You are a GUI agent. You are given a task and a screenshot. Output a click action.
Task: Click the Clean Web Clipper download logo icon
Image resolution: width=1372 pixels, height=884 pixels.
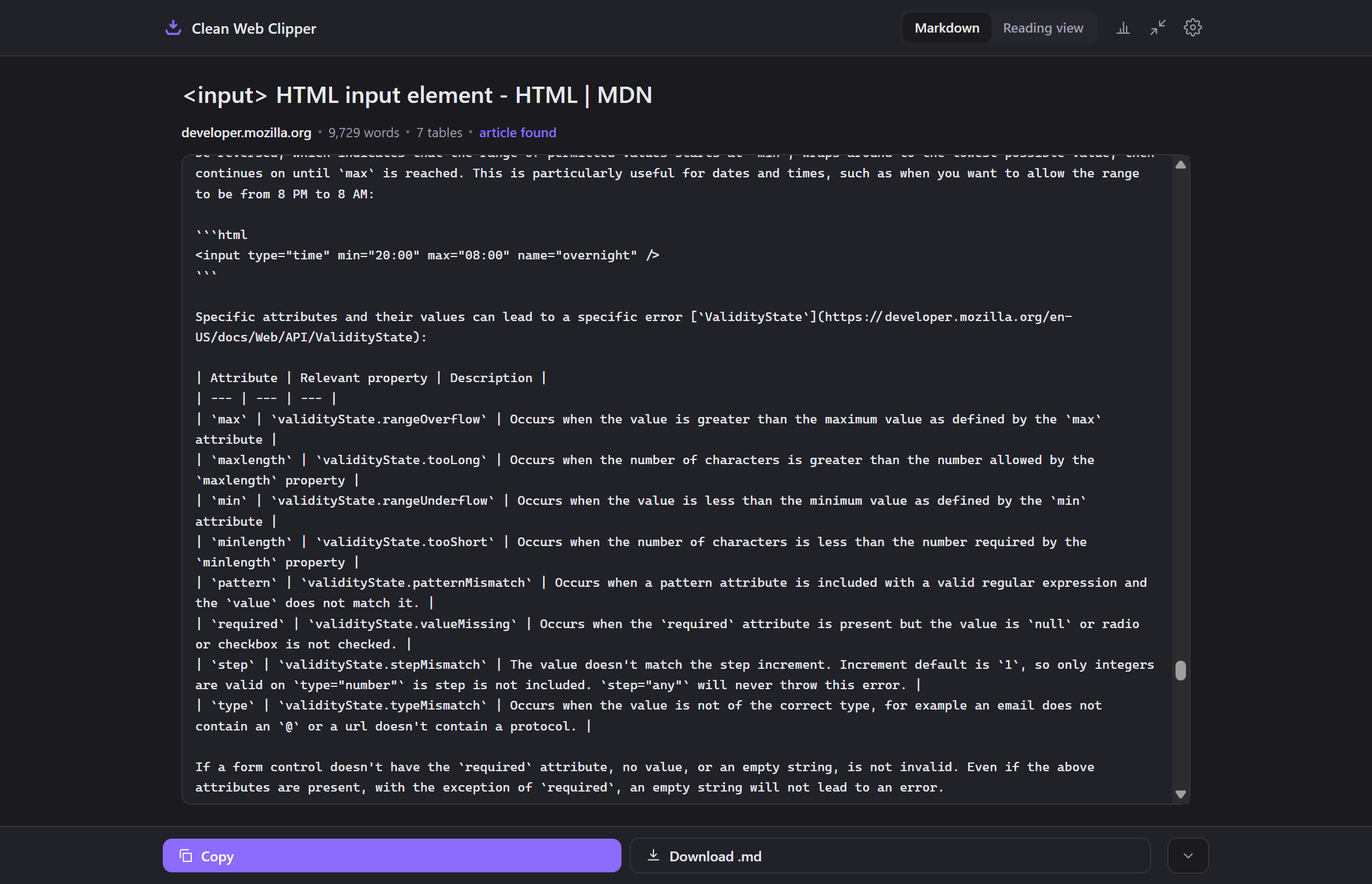tap(173, 28)
